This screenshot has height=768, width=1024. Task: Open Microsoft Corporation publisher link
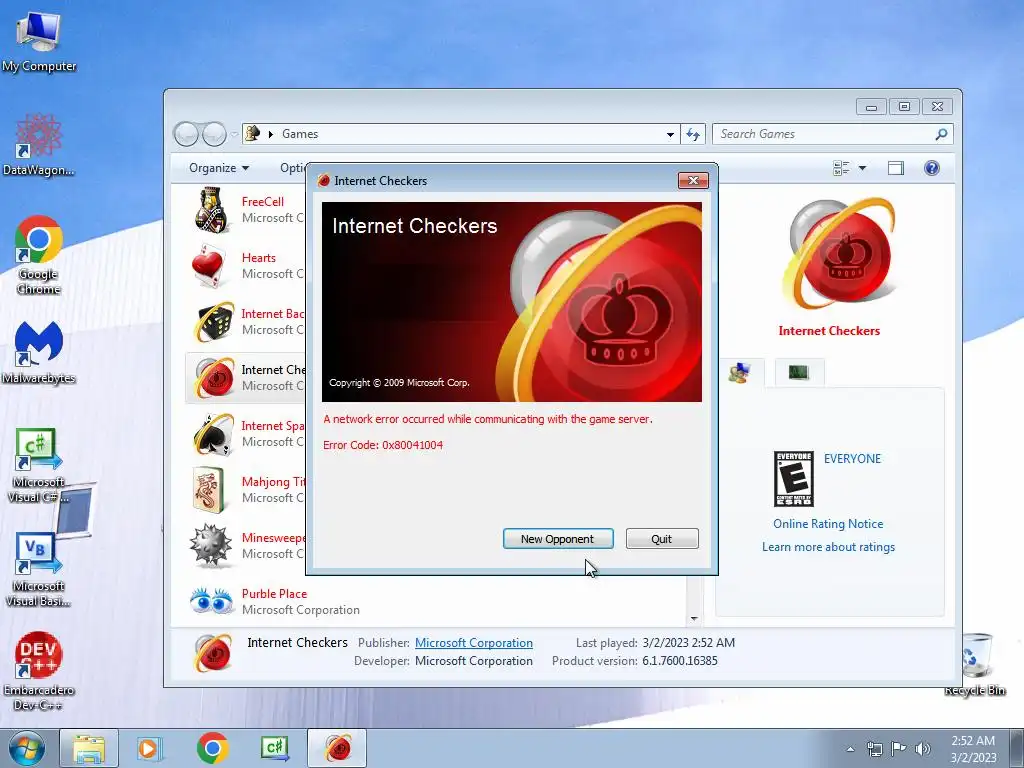pyautogui.click(x=473, y=643)
